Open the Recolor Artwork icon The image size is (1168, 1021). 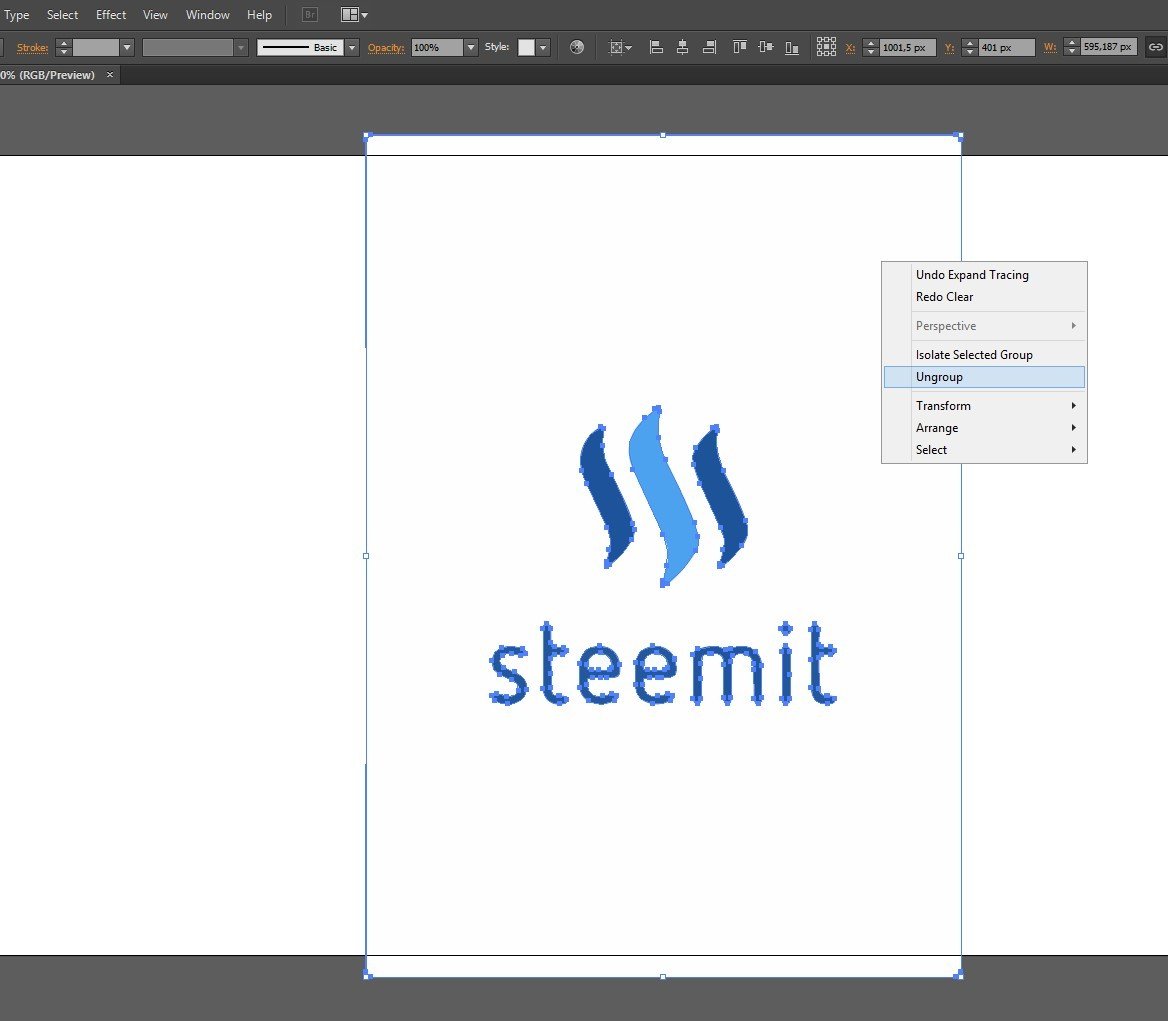click(577, 47)
